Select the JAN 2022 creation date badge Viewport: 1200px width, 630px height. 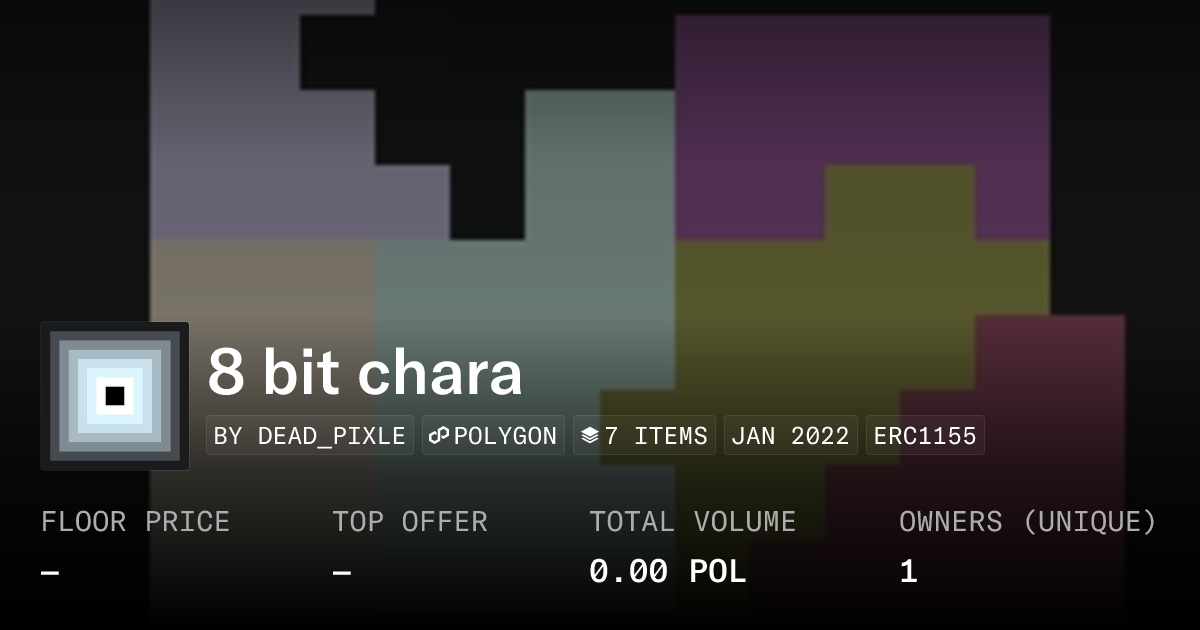[790, 436]
